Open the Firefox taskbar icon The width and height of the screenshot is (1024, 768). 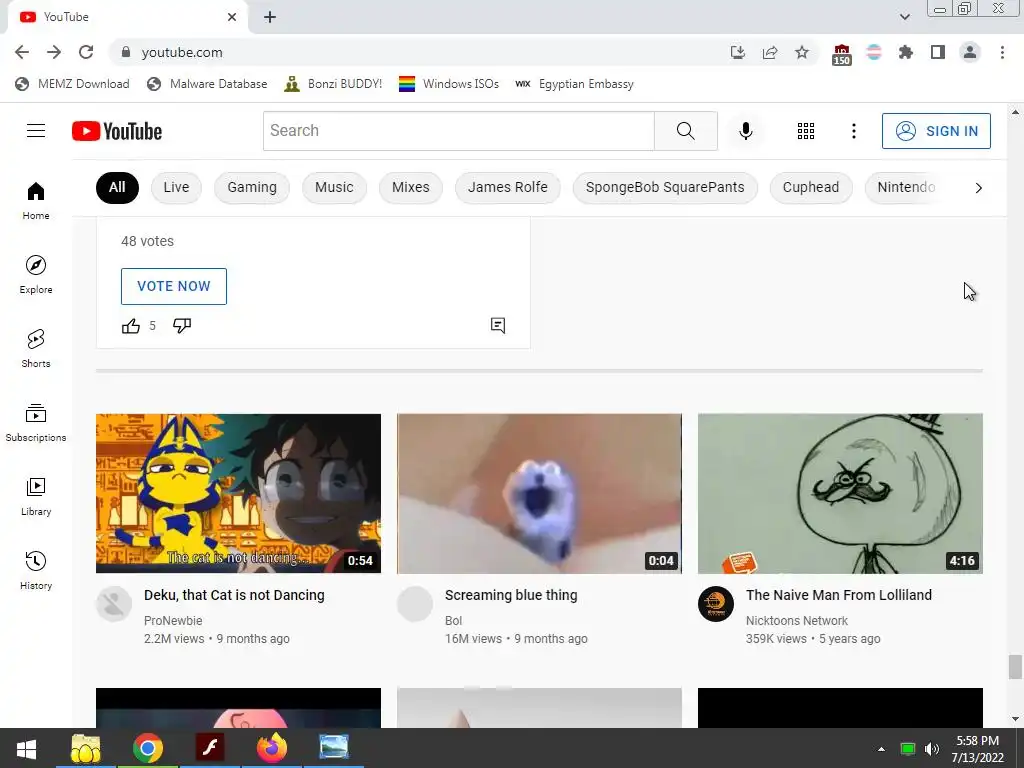coord(272,748)
